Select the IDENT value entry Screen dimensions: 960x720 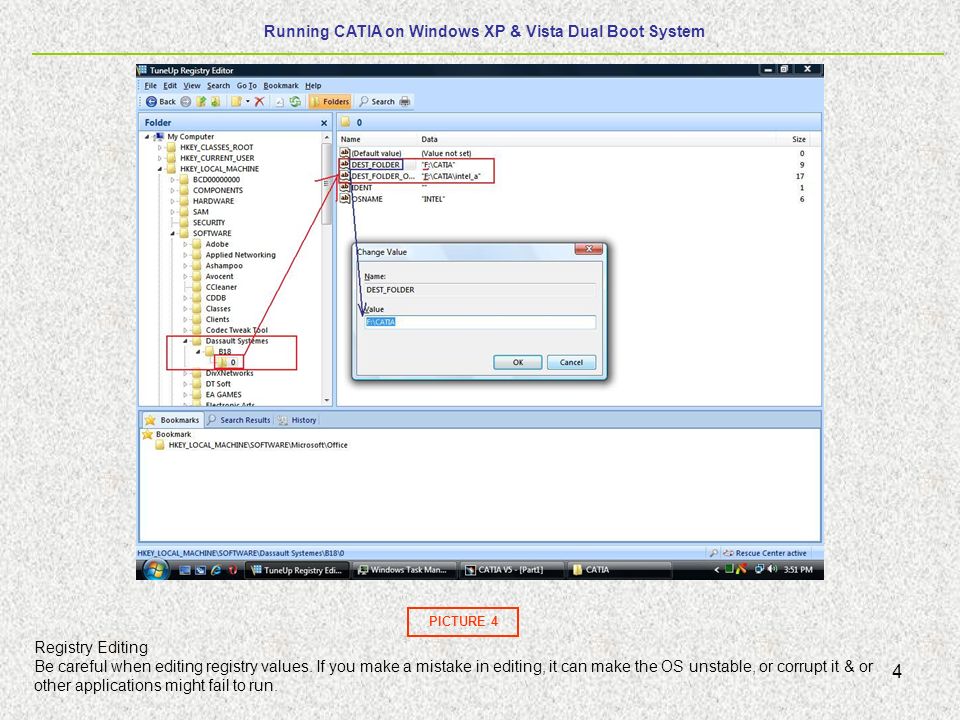tap(361, 188)
